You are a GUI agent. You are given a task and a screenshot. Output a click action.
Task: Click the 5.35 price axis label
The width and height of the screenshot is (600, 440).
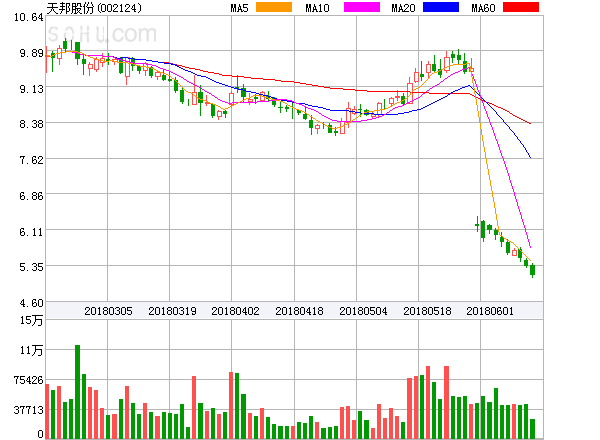pos(31,267)
